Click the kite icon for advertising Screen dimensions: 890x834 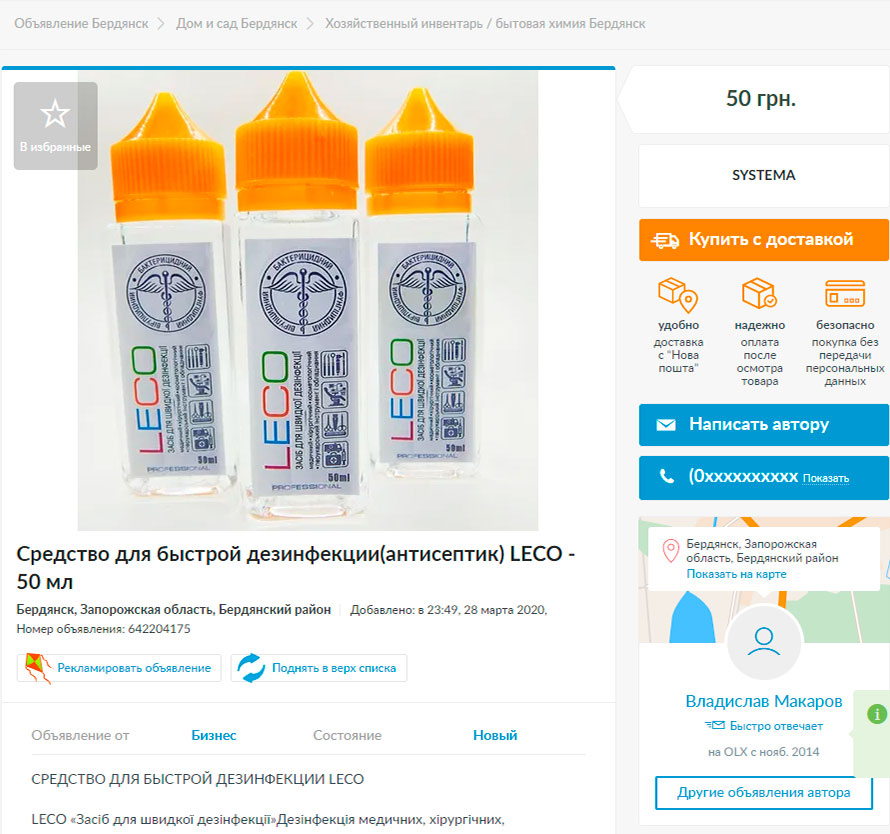[38, 668]
